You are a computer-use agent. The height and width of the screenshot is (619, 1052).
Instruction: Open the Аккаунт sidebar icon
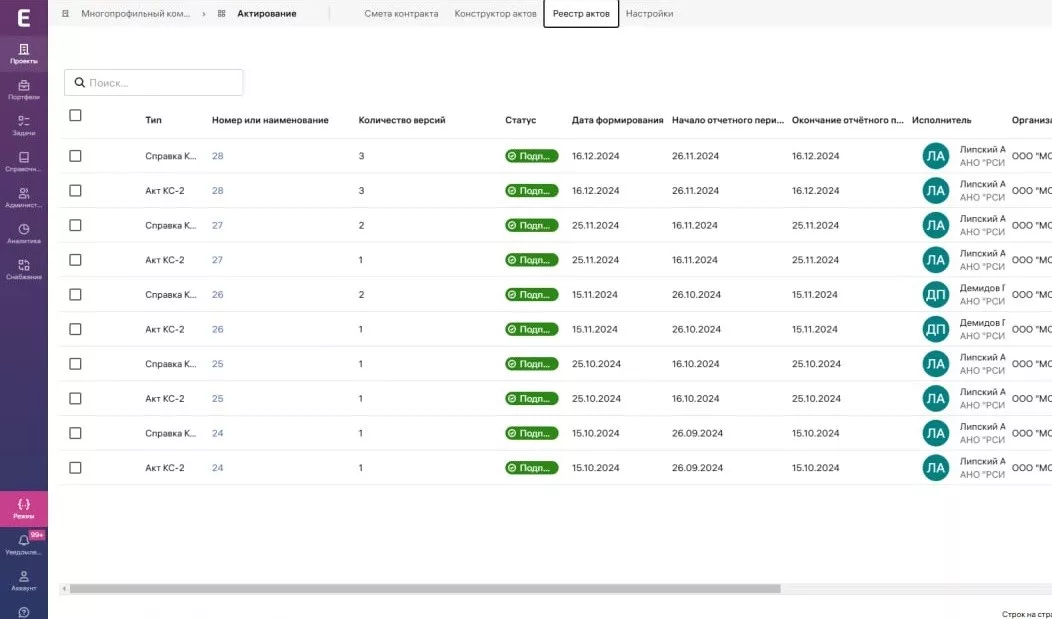(24, 580)
